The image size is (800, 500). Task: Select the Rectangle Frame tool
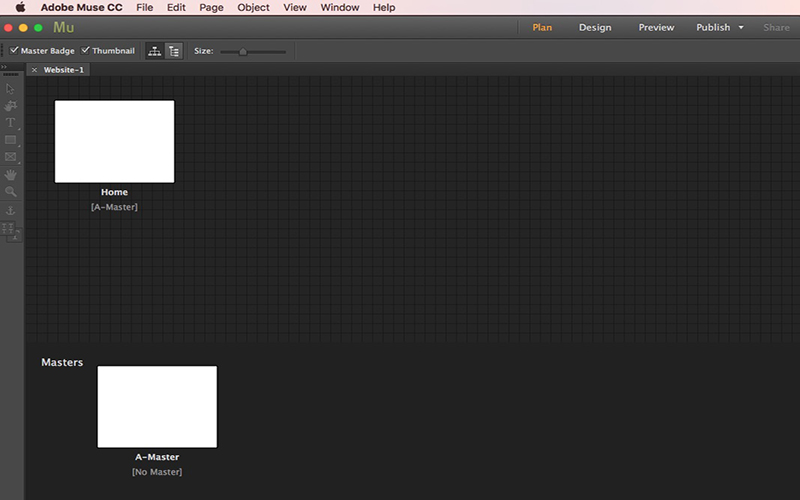coord(10,157)
